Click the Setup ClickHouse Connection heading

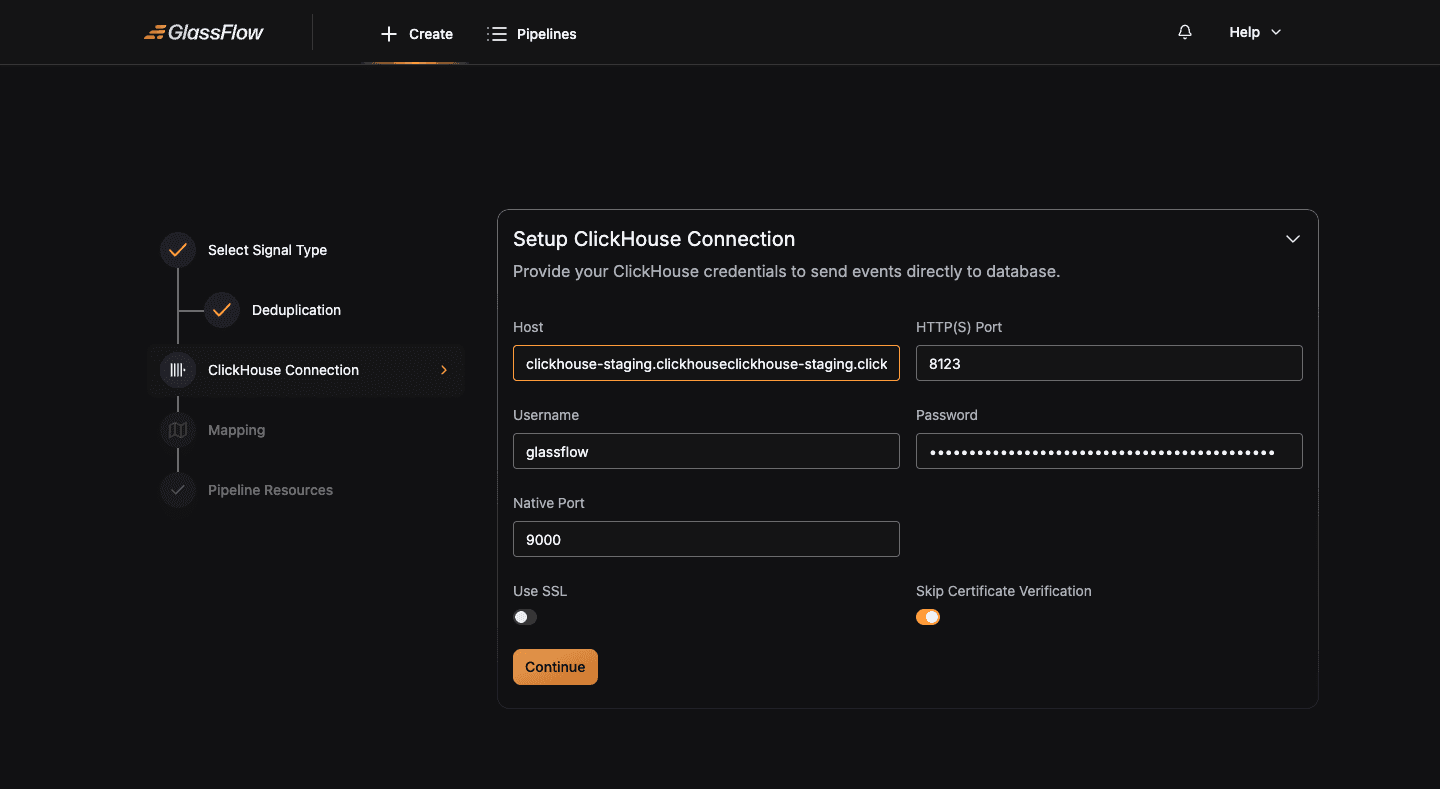pyautogui.click(x=654, y=239)
